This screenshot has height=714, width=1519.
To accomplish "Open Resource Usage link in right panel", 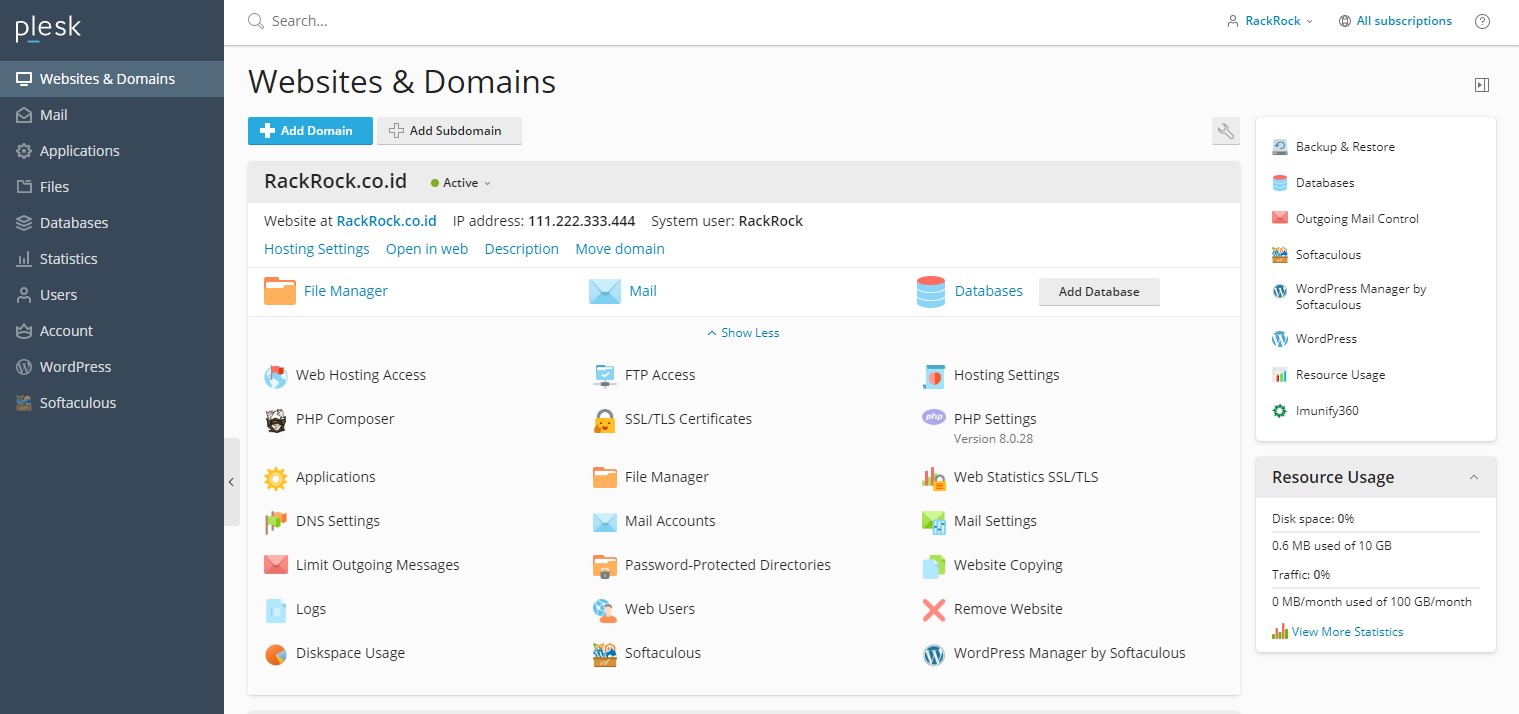I will tap(1340, 375).
